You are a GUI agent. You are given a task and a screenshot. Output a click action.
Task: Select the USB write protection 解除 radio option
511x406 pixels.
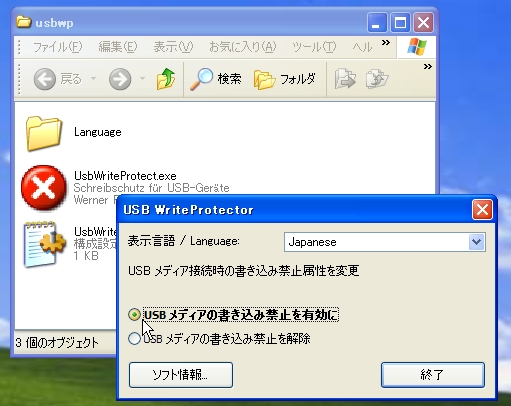[x=134, y=339]
